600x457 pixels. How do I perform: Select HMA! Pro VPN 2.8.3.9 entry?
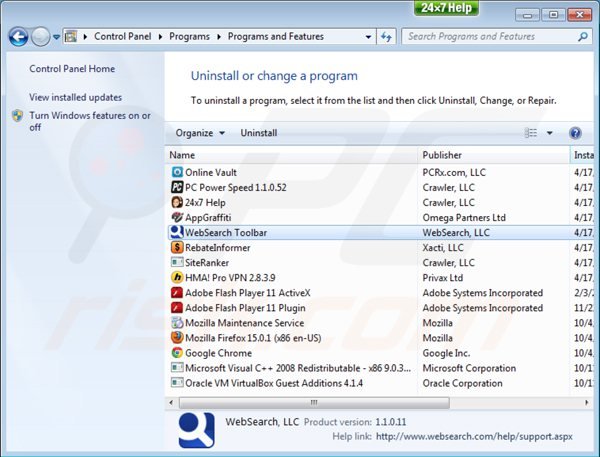click(230, 278)
